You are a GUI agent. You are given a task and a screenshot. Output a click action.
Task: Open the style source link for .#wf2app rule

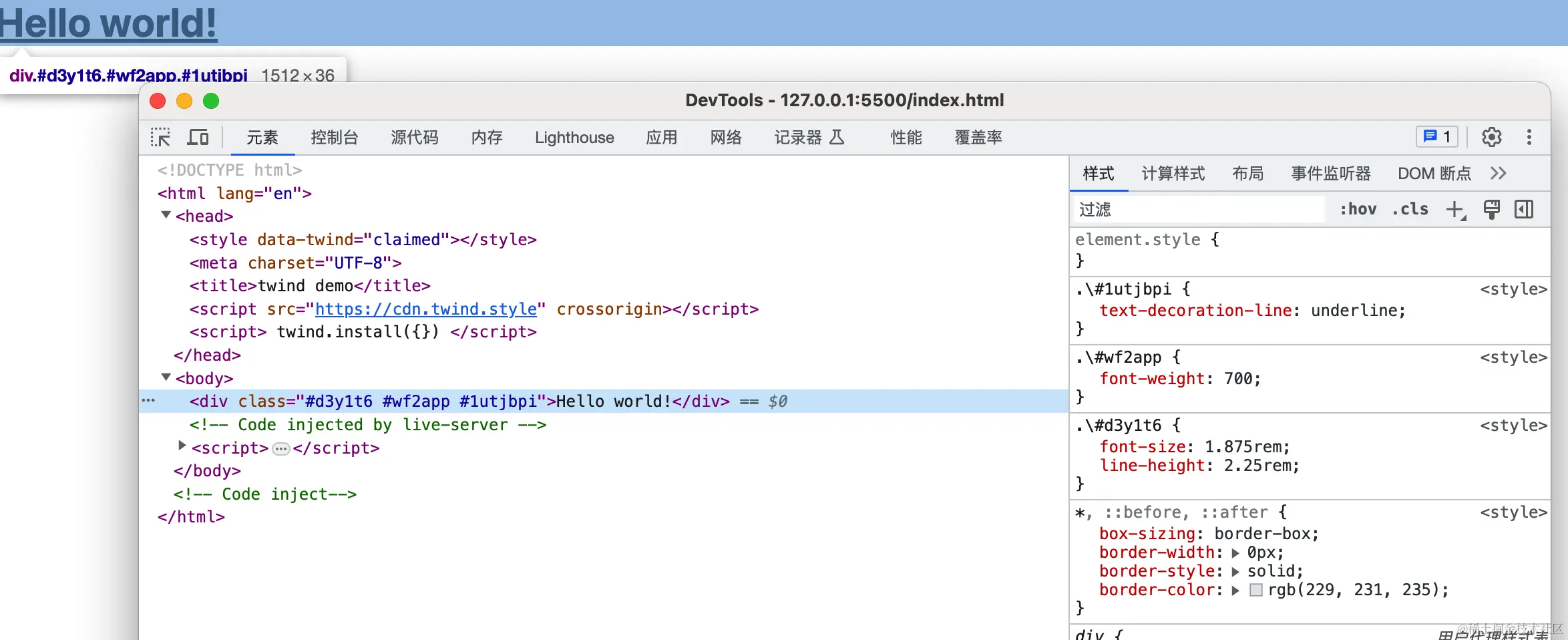click(x=1513, y=357)
